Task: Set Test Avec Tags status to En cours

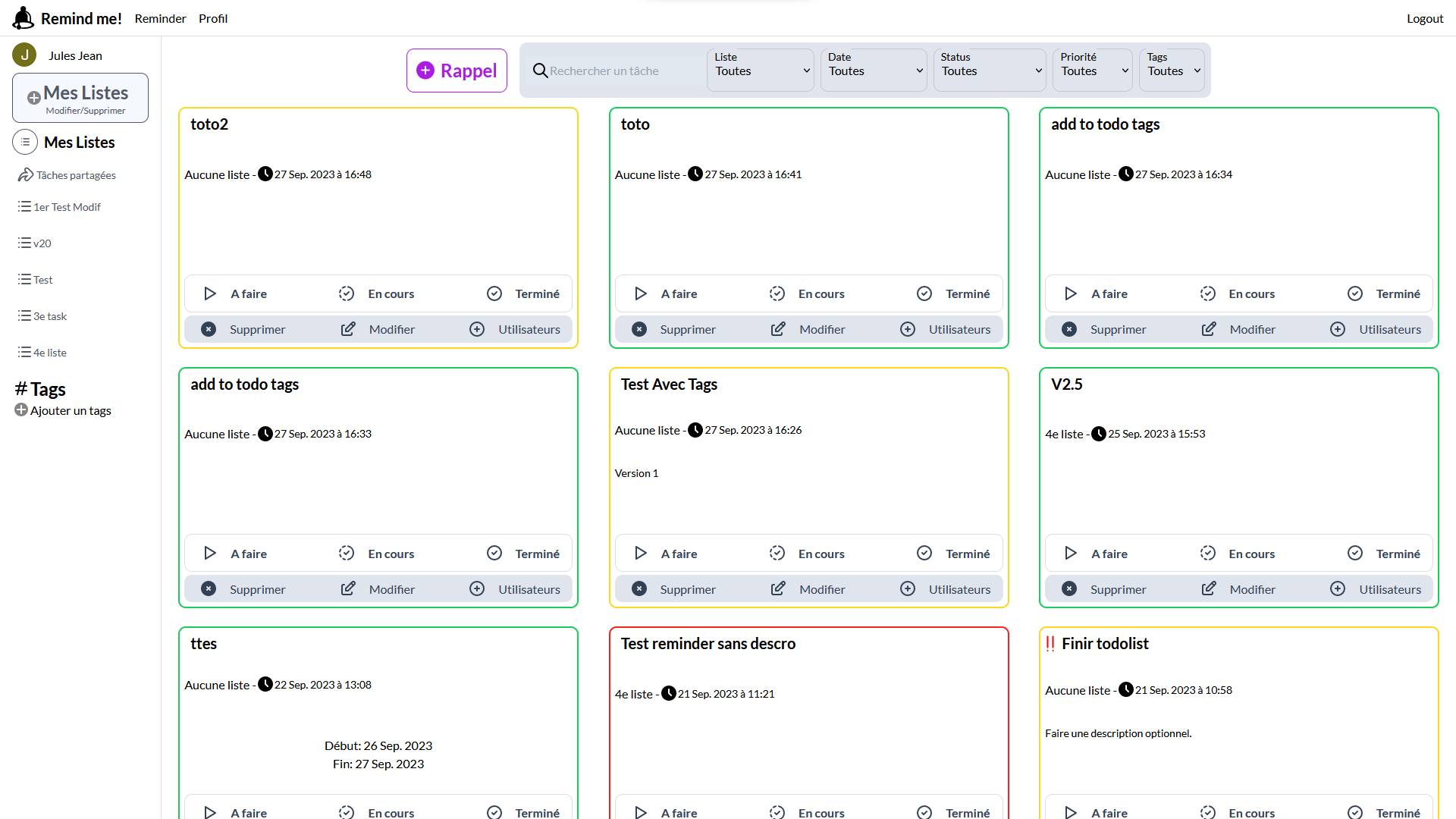Action: (x=808, y=554)
